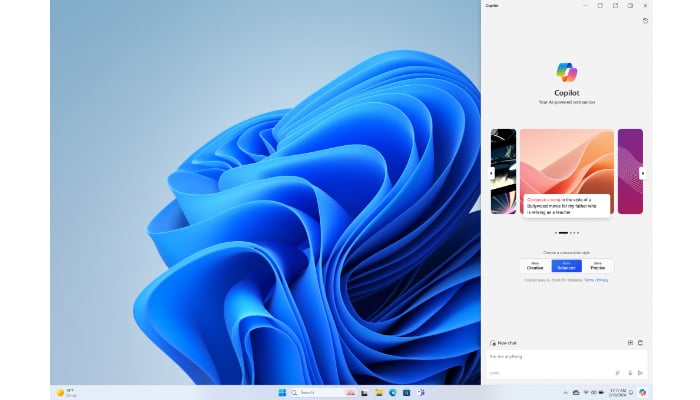700x400 pixels.
Task: Toggle Copilot from the taskbar corner
Action: (x=643, y=392)
